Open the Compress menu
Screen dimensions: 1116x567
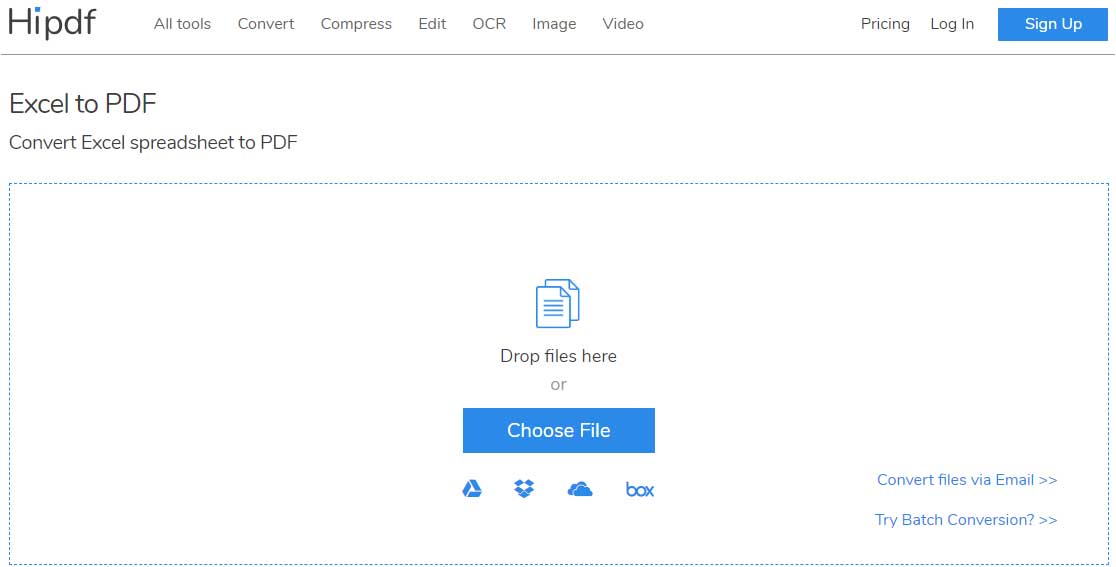pyautogui.click(x=356, y=23)
